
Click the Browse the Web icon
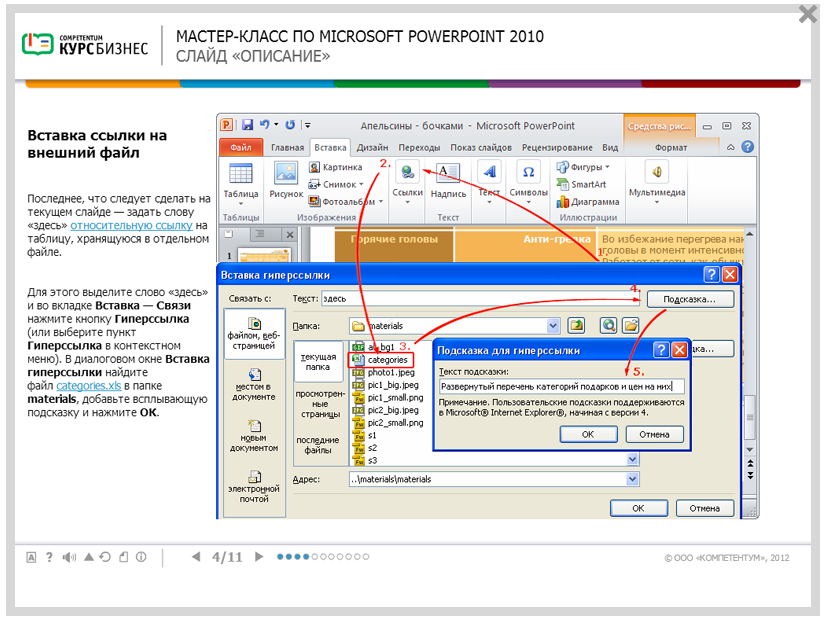[608, 325]
